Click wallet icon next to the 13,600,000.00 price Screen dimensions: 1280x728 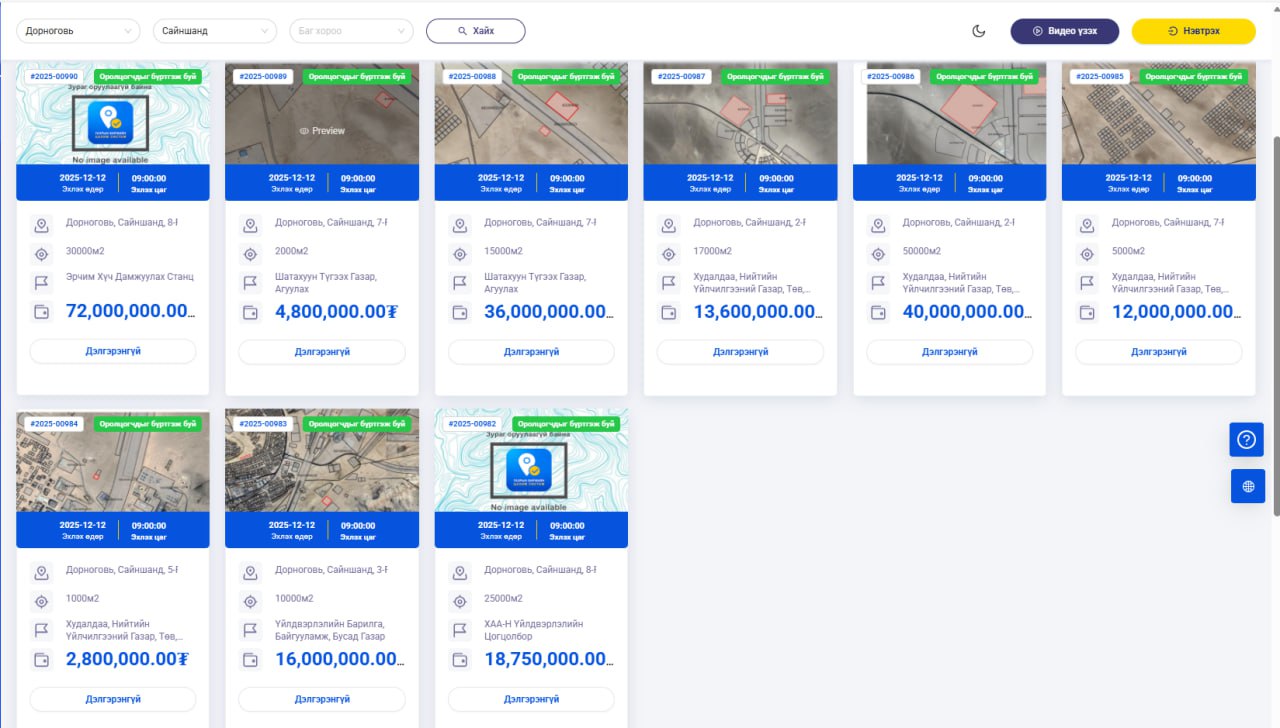tap(668, 312)
